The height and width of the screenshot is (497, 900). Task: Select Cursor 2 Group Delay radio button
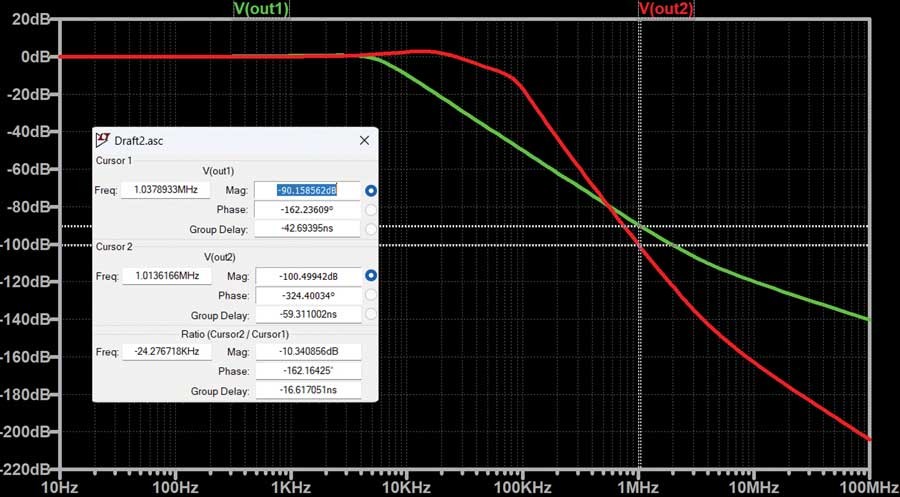[371, 314]
